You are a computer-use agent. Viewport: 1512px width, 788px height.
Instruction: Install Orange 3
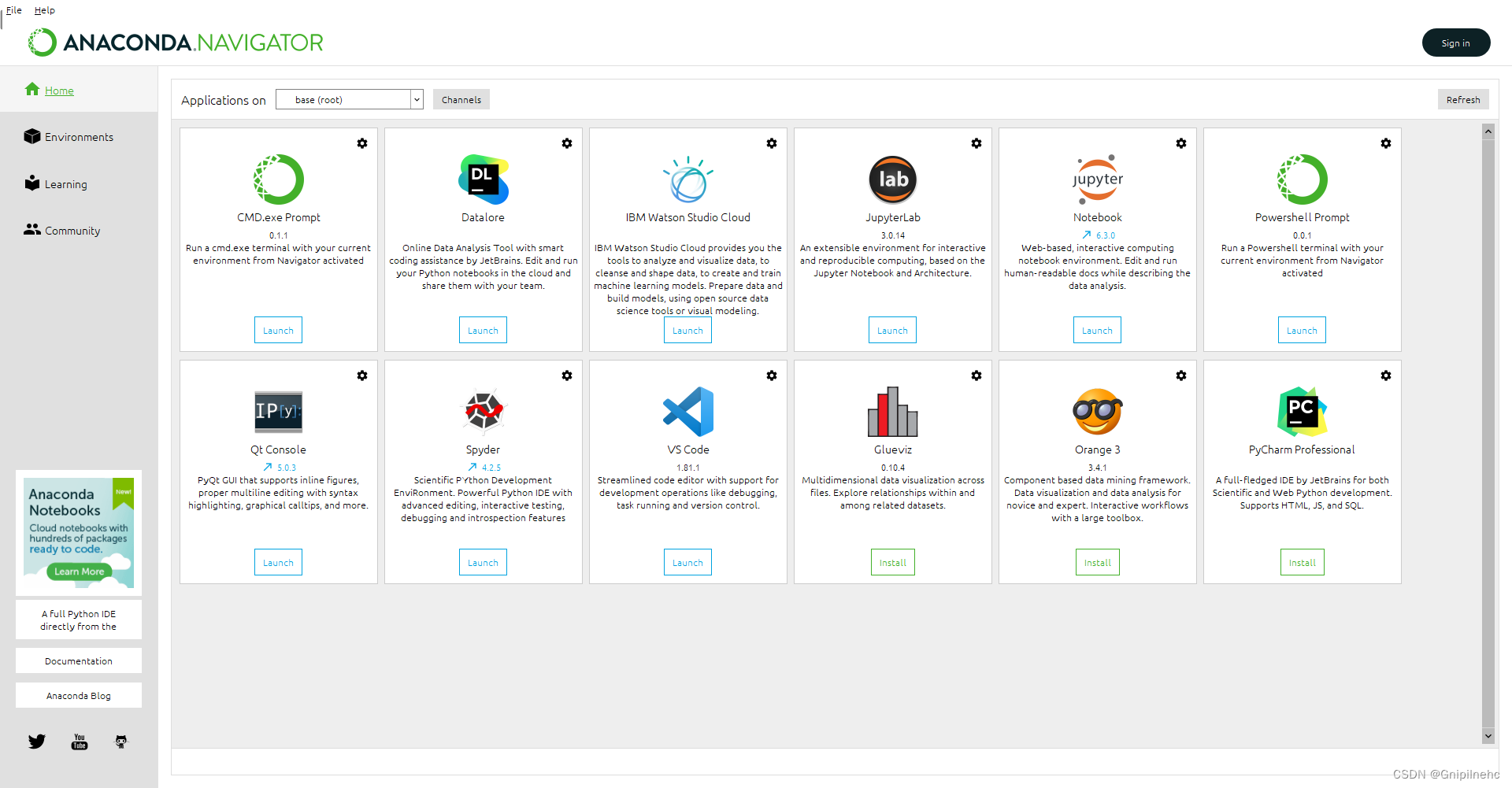[1098, 562]
